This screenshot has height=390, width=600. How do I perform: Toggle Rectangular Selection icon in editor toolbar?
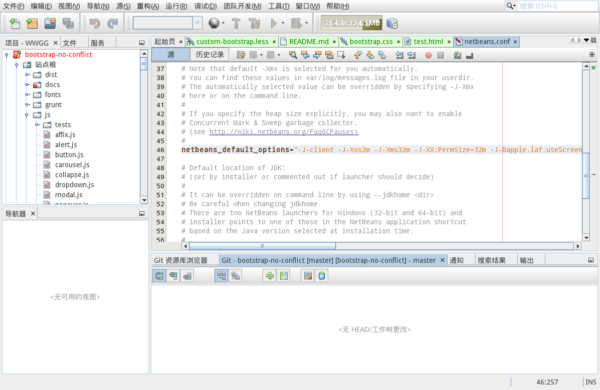click(x=341, y=55)
